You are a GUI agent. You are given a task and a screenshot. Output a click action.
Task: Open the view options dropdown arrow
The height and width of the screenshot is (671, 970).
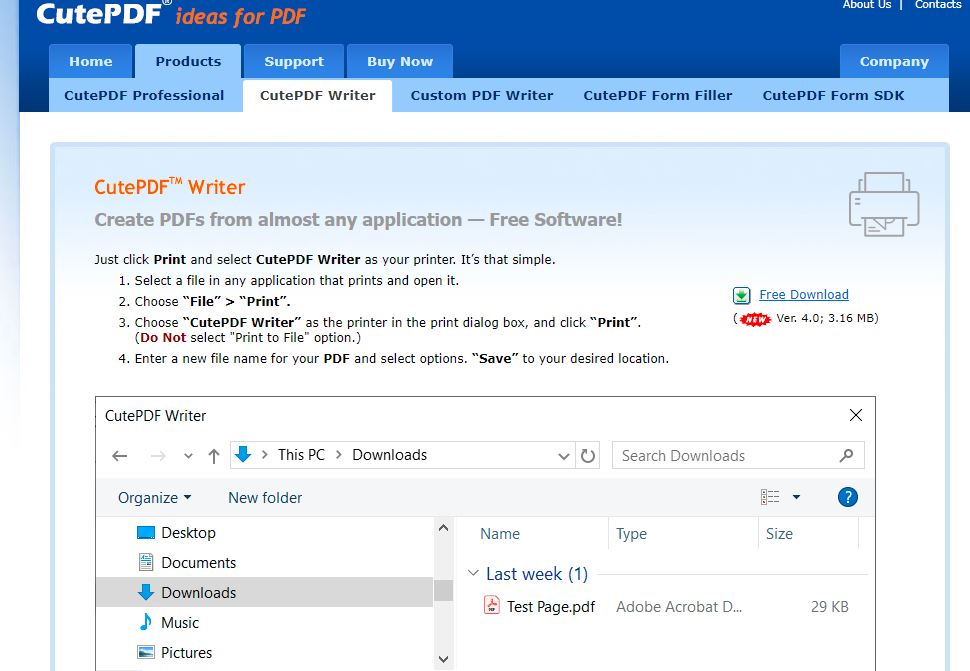click(796, 497)
